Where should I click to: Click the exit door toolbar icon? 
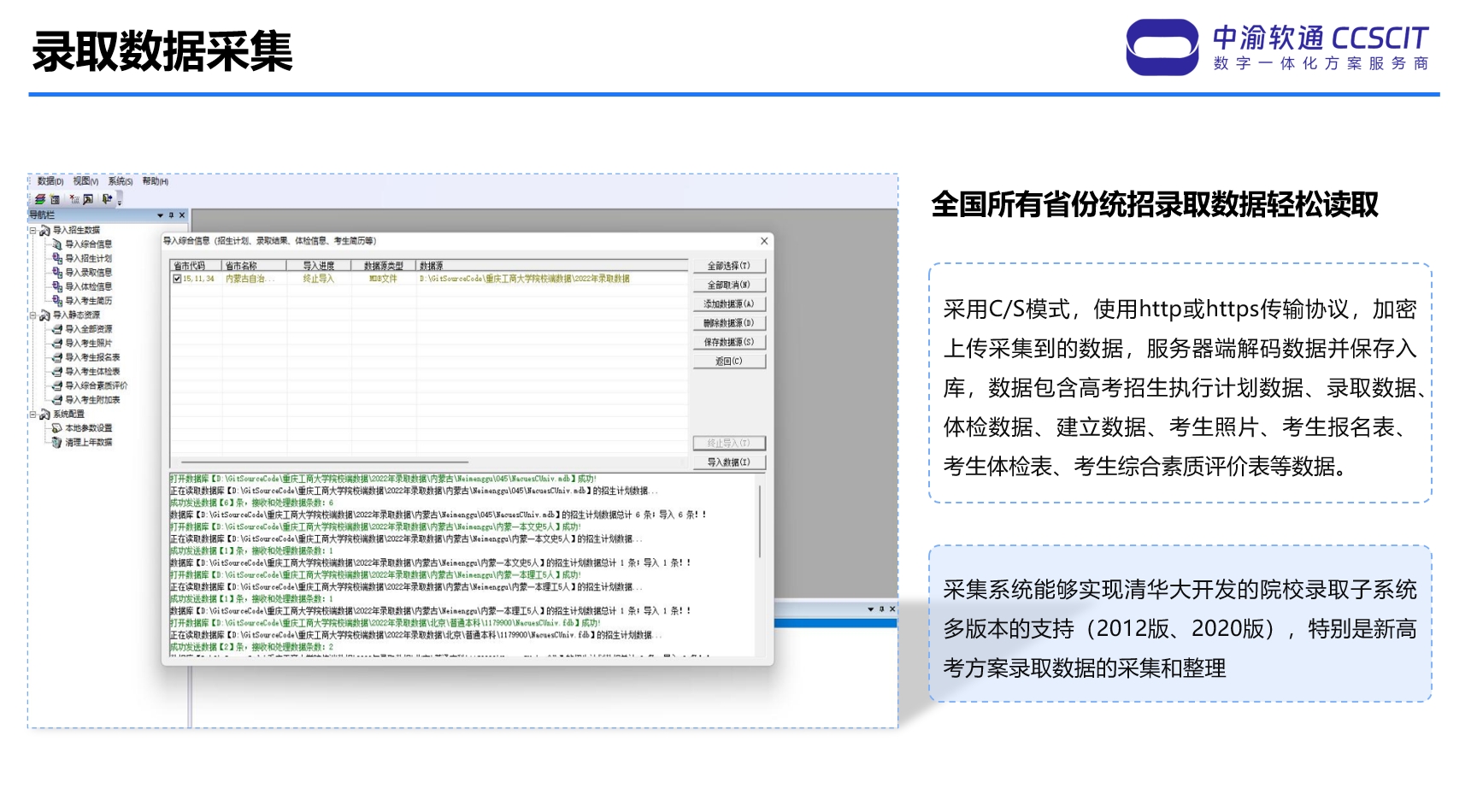tap(107, 199)
